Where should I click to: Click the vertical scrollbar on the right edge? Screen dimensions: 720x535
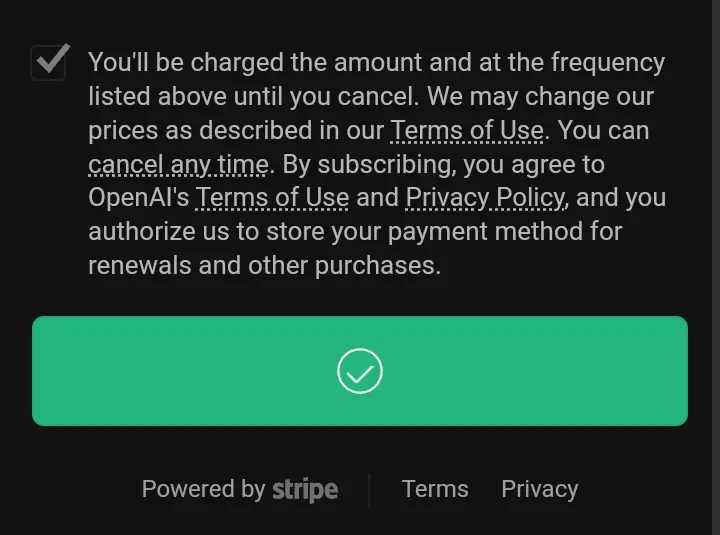pyautogui.click(x=716, y=267)
